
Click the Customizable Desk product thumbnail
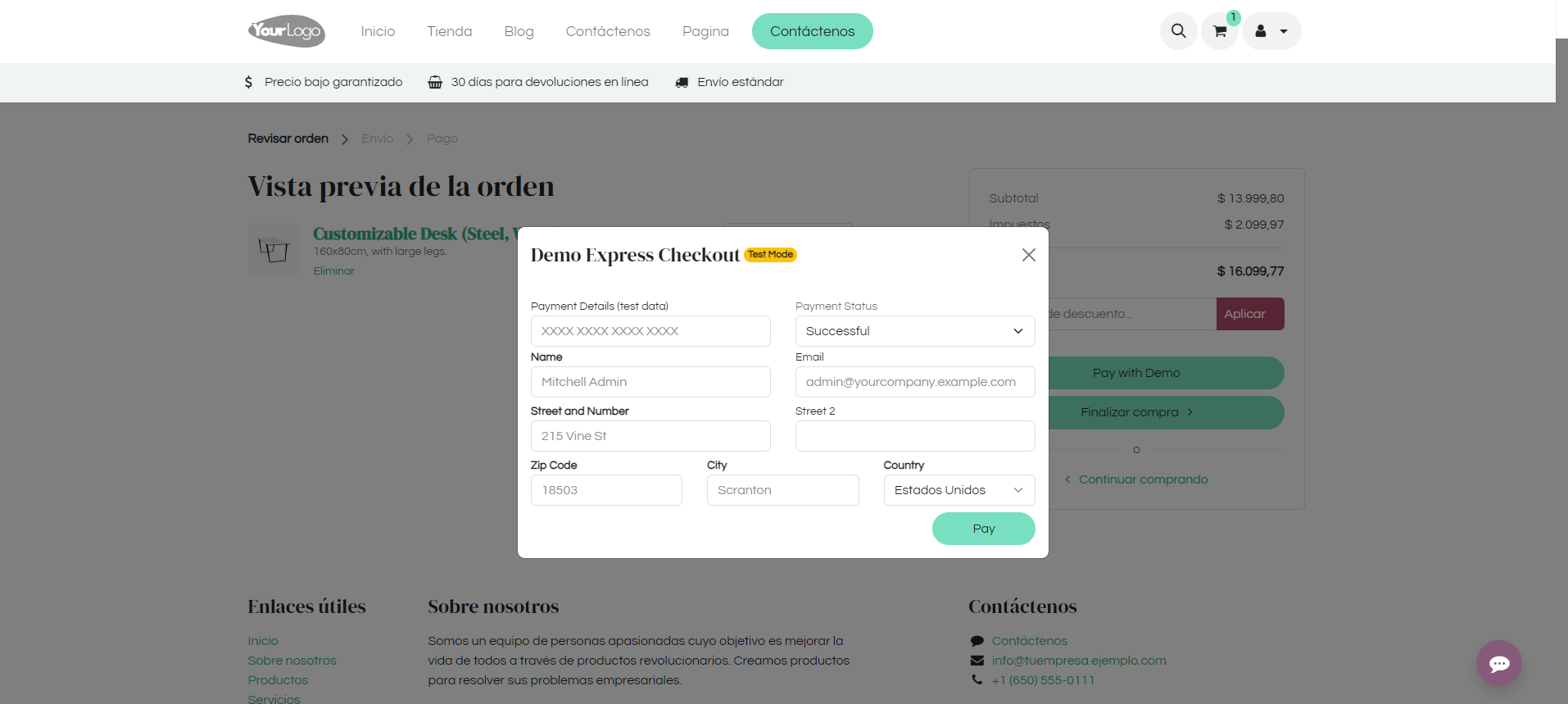[x=274, y=249]
